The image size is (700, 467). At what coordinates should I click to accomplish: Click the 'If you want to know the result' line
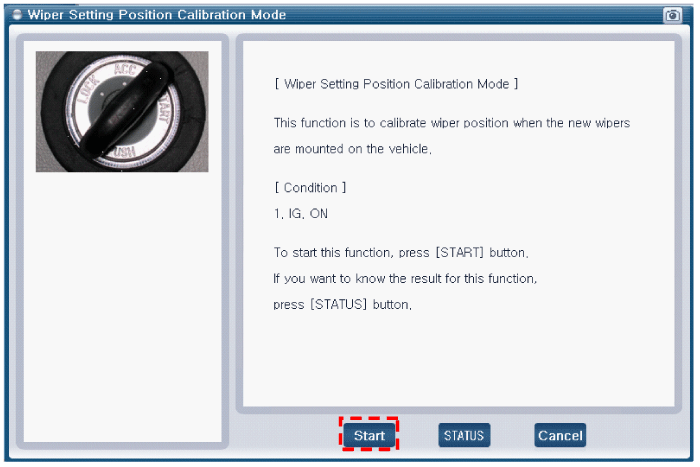(x=405, y=278)
